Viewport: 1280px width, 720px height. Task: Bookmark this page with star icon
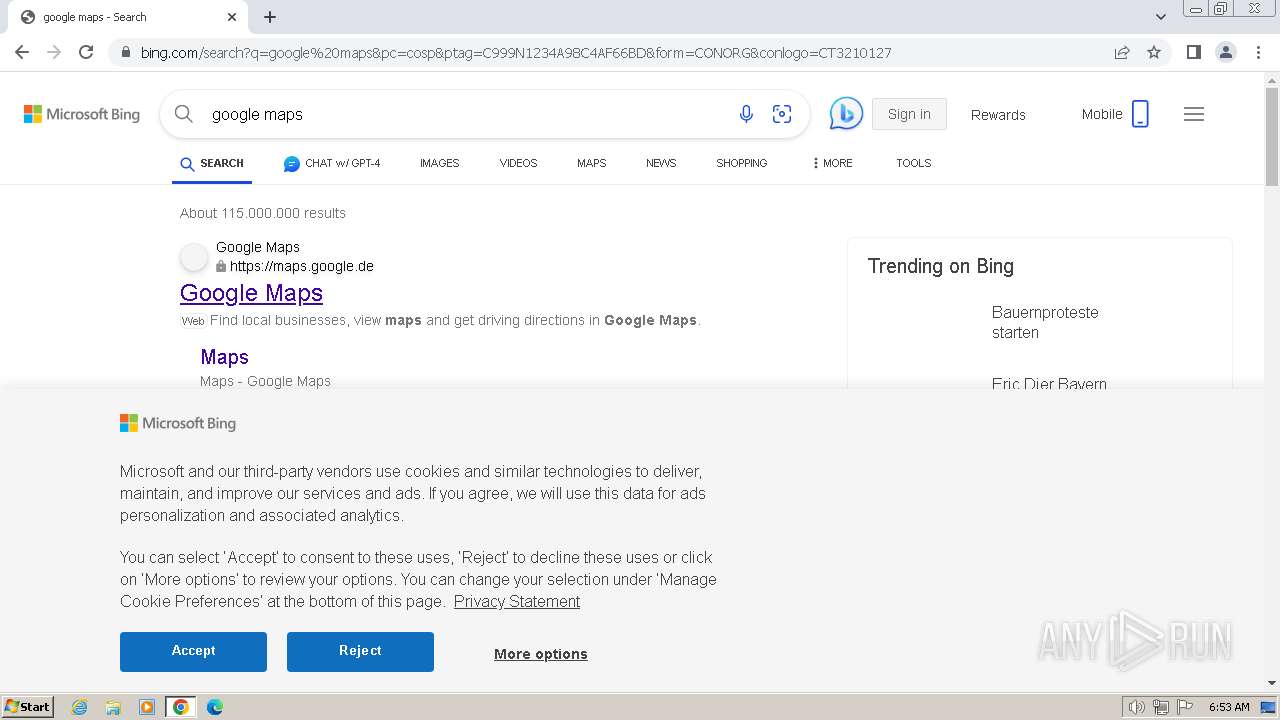pyautogui.click(x=1154, y=52)
